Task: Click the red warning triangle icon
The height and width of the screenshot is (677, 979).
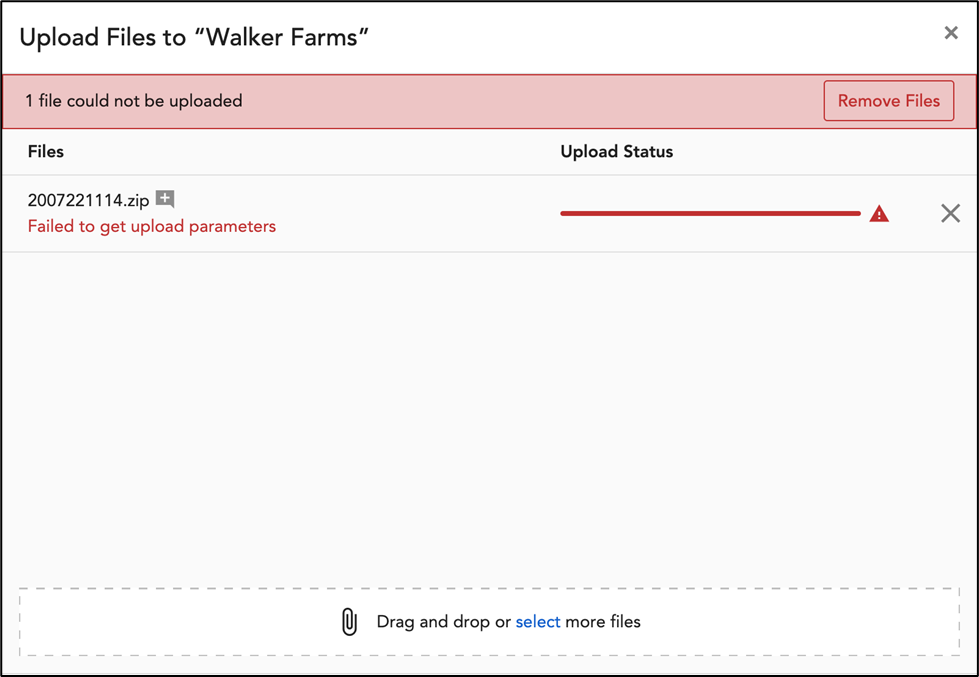Action: click(879, 214)
